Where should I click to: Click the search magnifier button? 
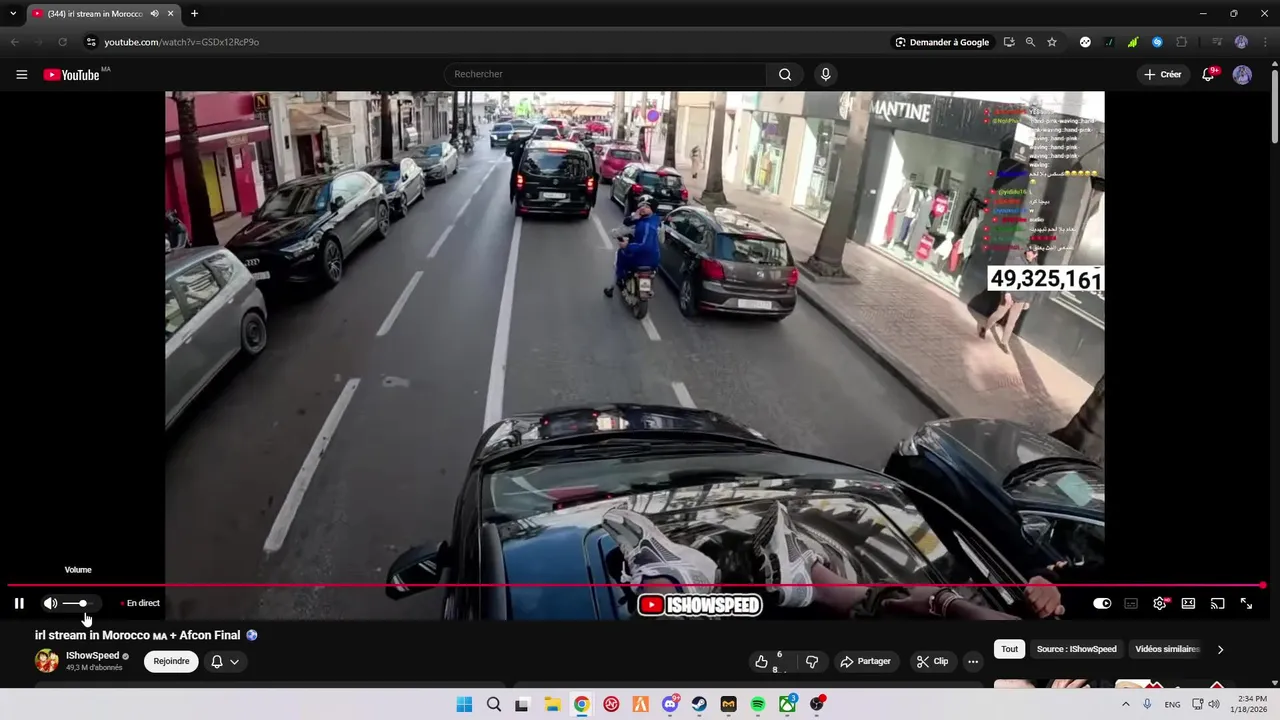pos(785,74)
